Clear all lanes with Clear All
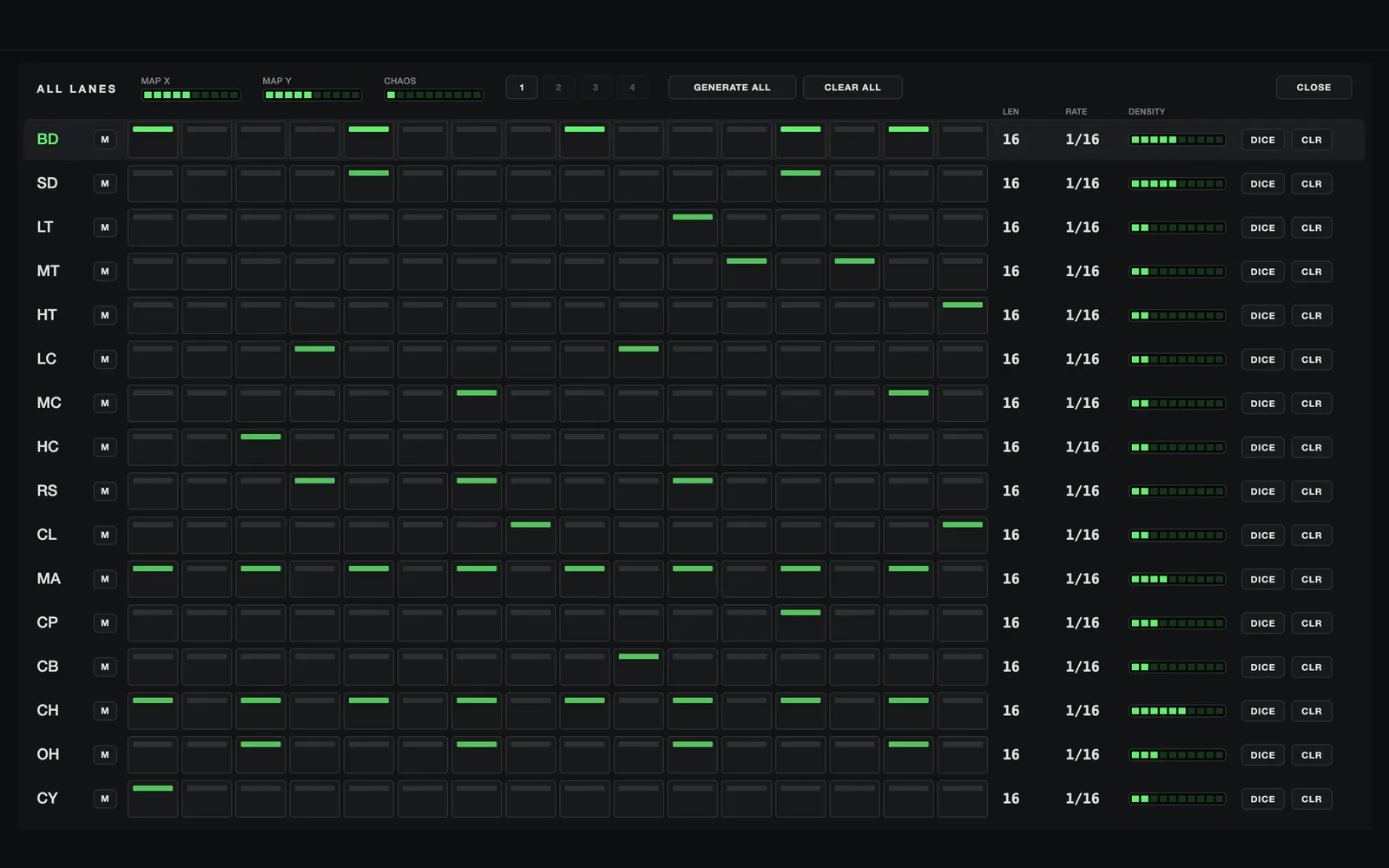Viewport: 1389px width, 868px height. [852, 88]
